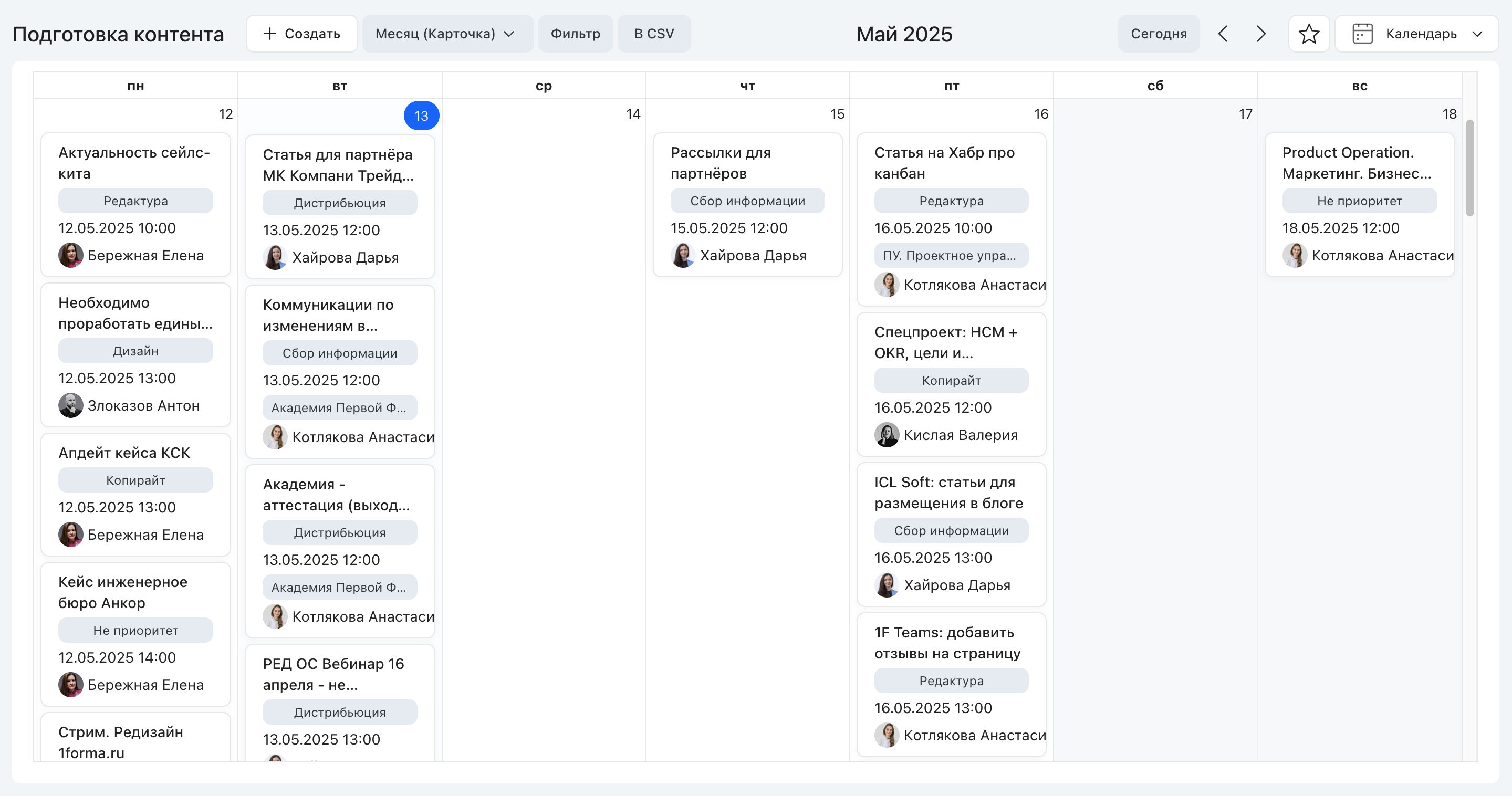Export the calendar with В CSV
The width and height of the screenshot is (1512, 796).
tap(654, 34)
